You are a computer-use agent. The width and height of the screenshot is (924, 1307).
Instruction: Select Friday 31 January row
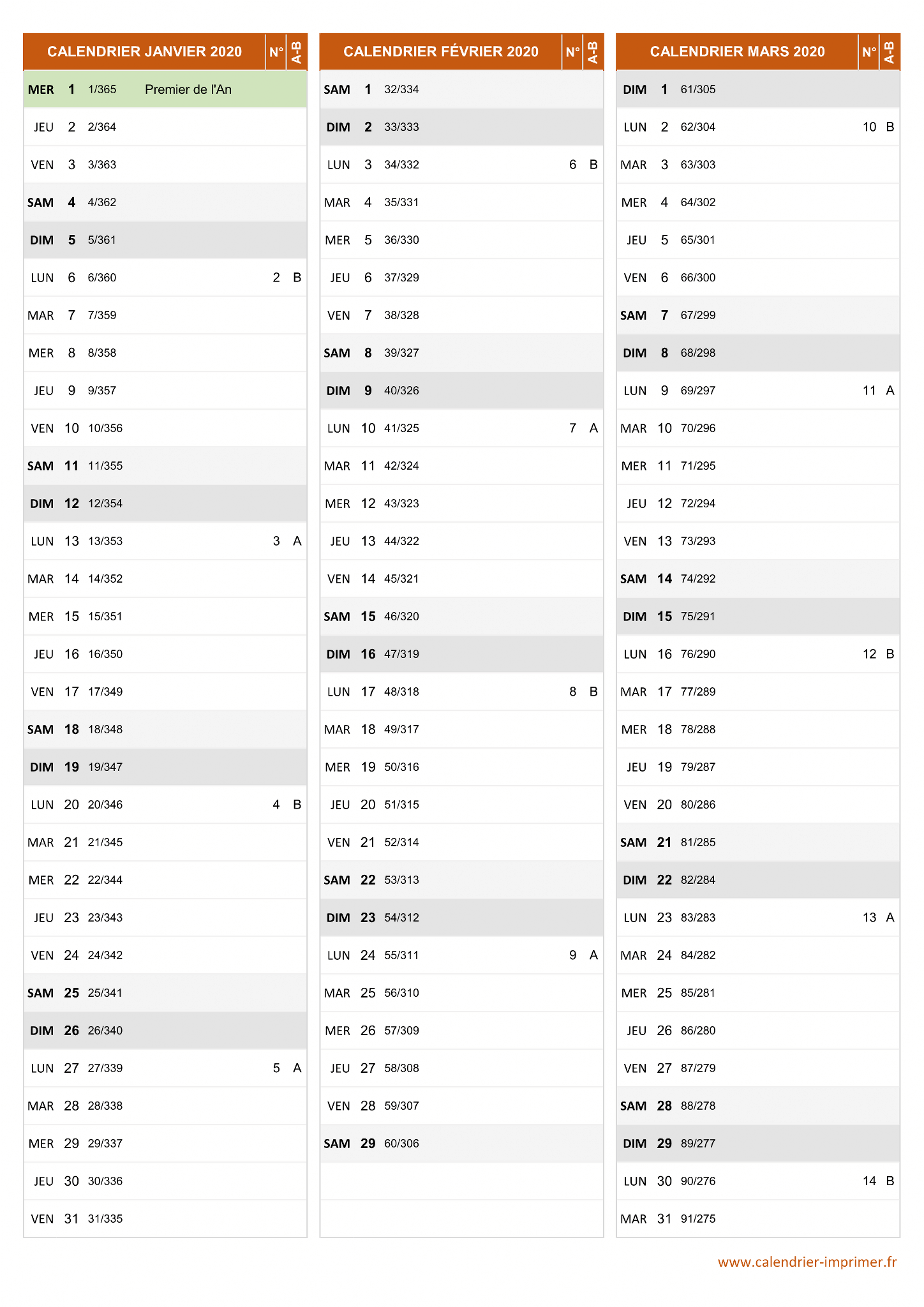click(165, 1219)
